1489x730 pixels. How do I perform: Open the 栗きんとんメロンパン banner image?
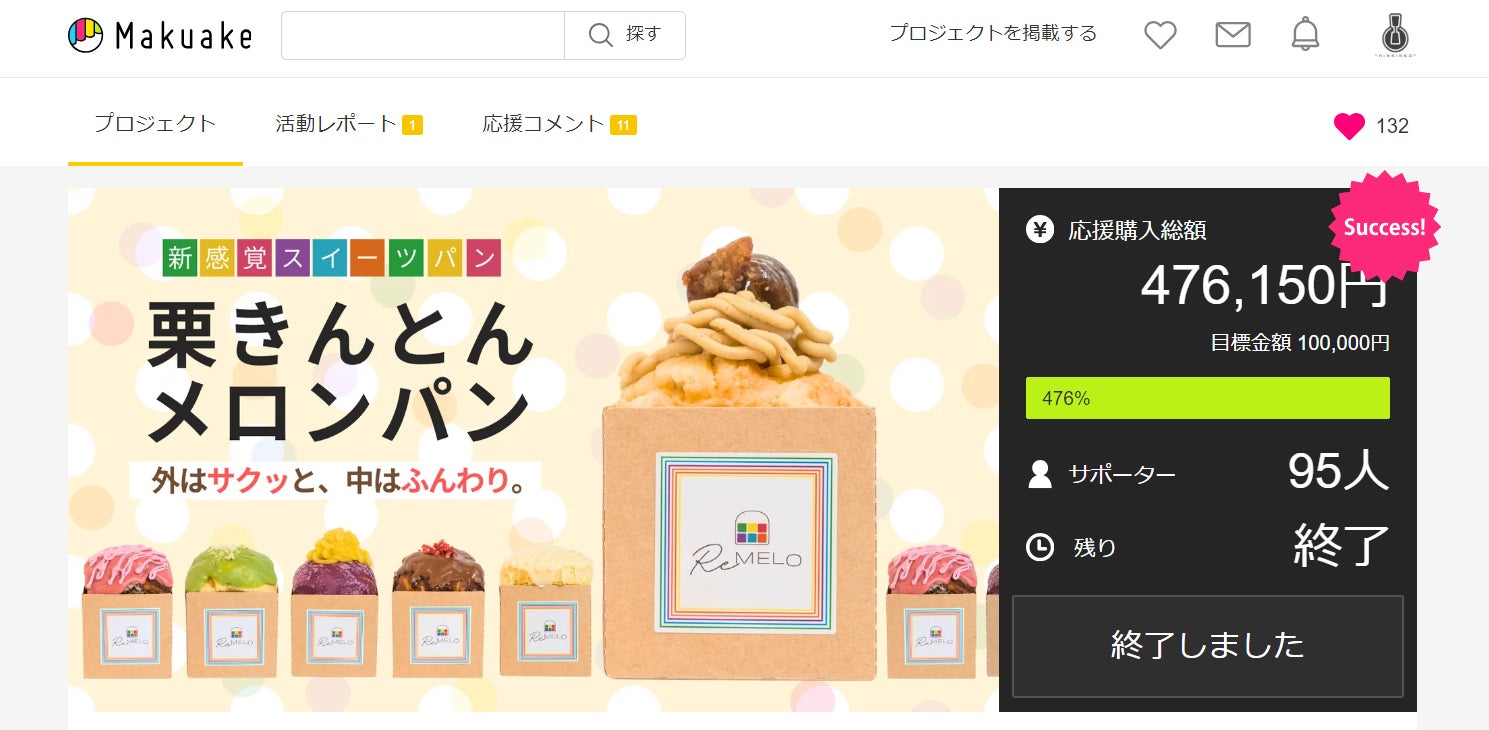(533, 450)
